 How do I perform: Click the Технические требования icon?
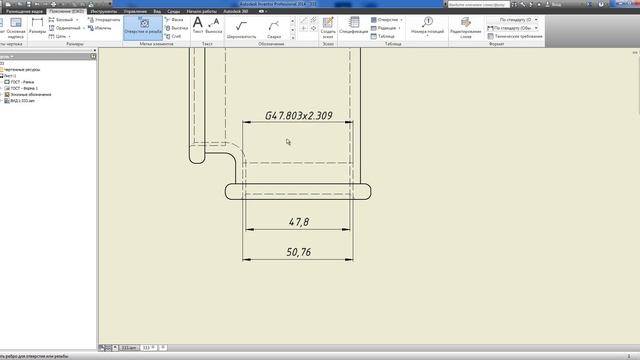click(491, 36)
